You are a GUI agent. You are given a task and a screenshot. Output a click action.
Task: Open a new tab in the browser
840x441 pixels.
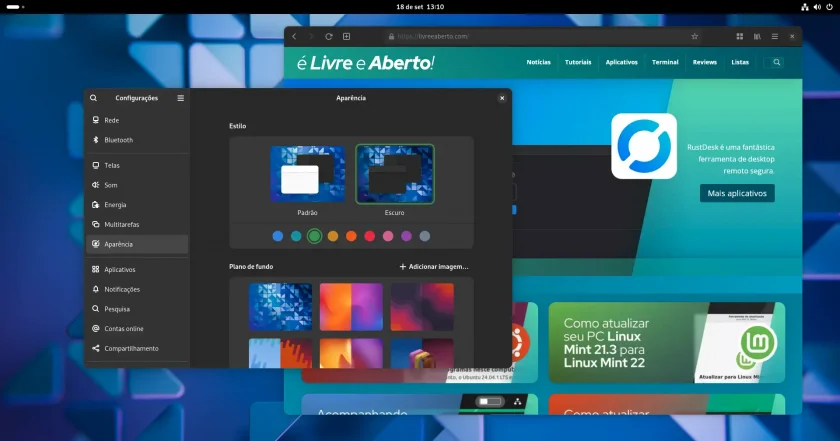tap(347, 36)
